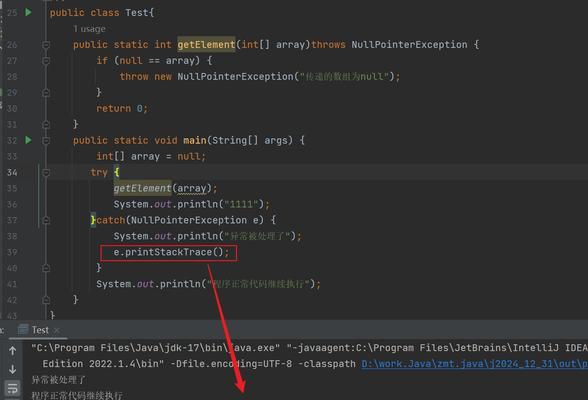Run class Test from gutter arrow
This screenshot has width=588, height=400.
click(28, 12)
